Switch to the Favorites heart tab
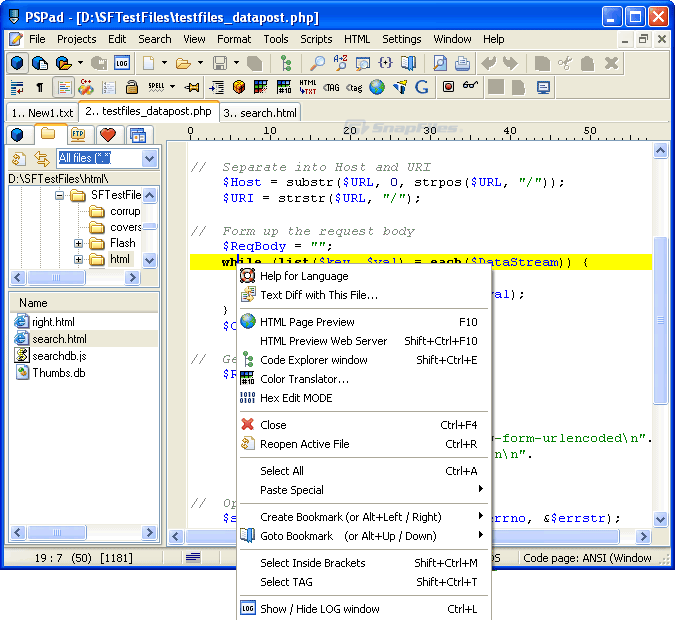 [x=108, y=135]
